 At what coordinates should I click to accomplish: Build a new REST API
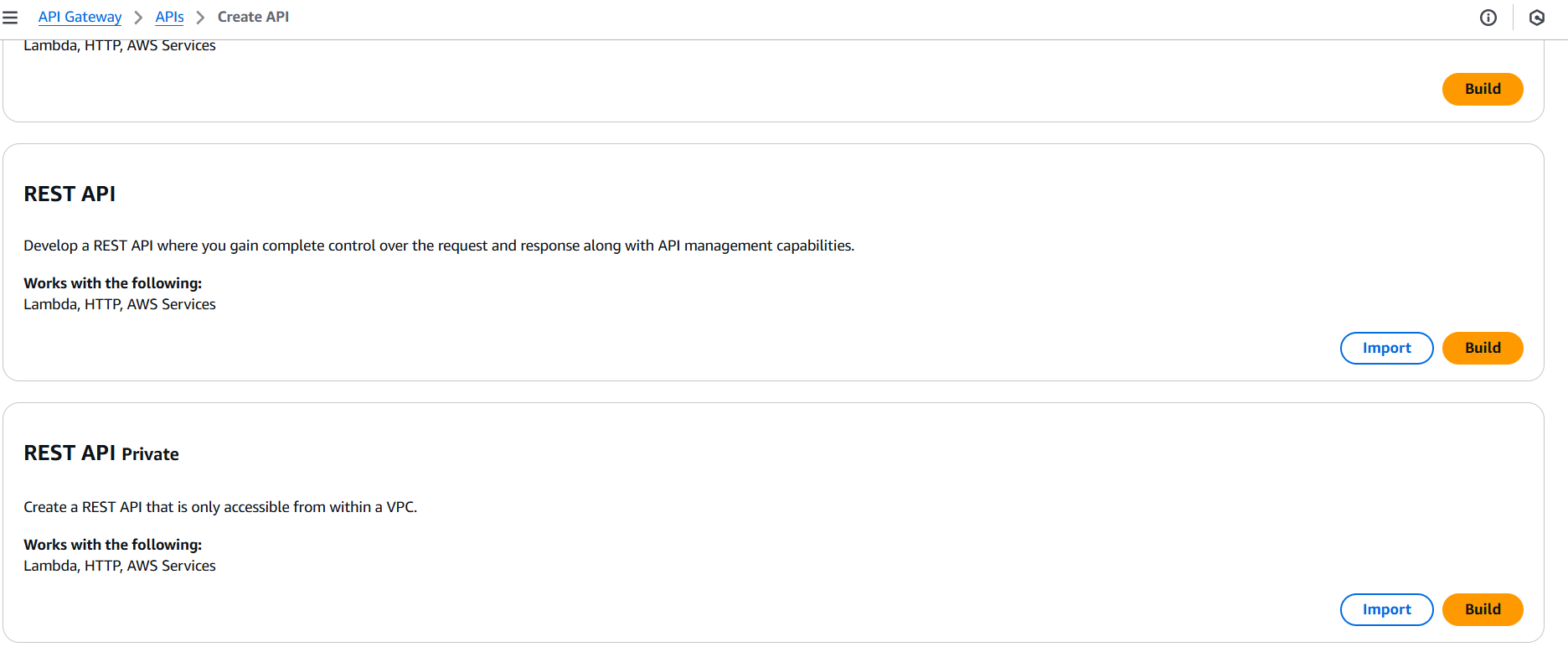pos(1483,348)
